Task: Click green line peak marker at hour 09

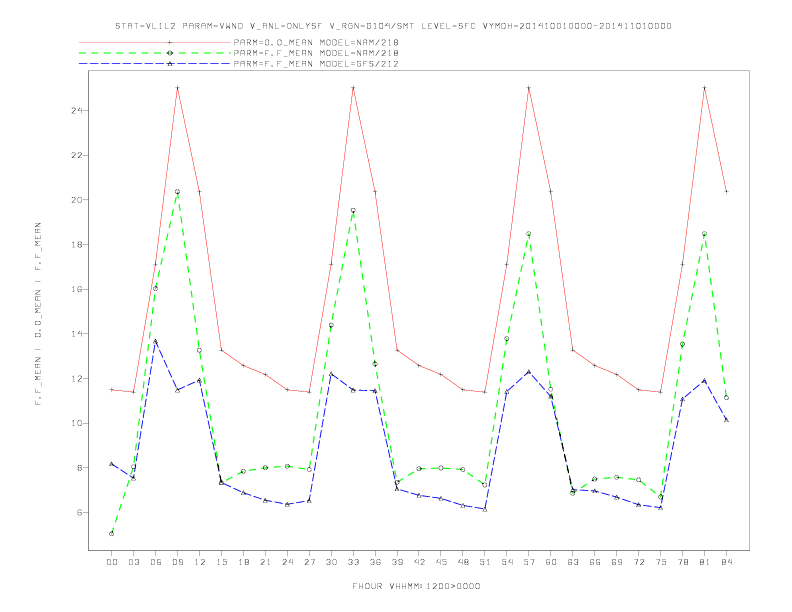Action: coord(177,192)
